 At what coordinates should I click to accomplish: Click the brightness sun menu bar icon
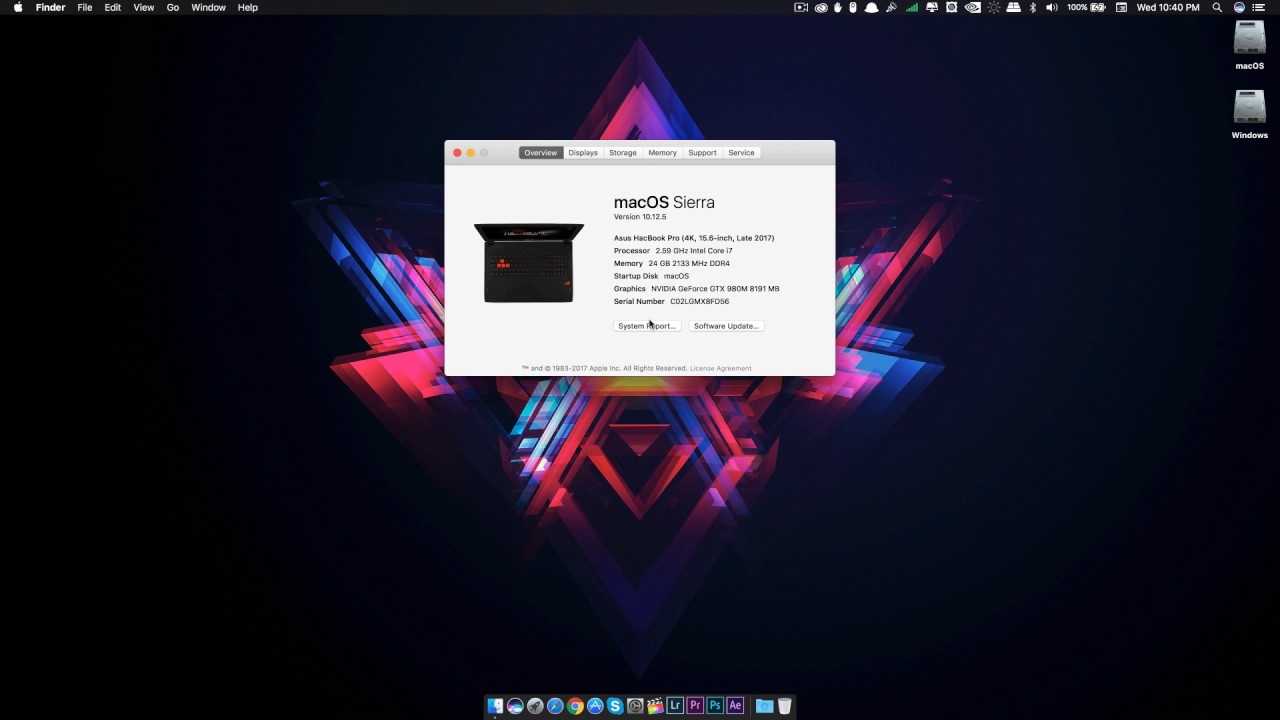click(993, 7)
